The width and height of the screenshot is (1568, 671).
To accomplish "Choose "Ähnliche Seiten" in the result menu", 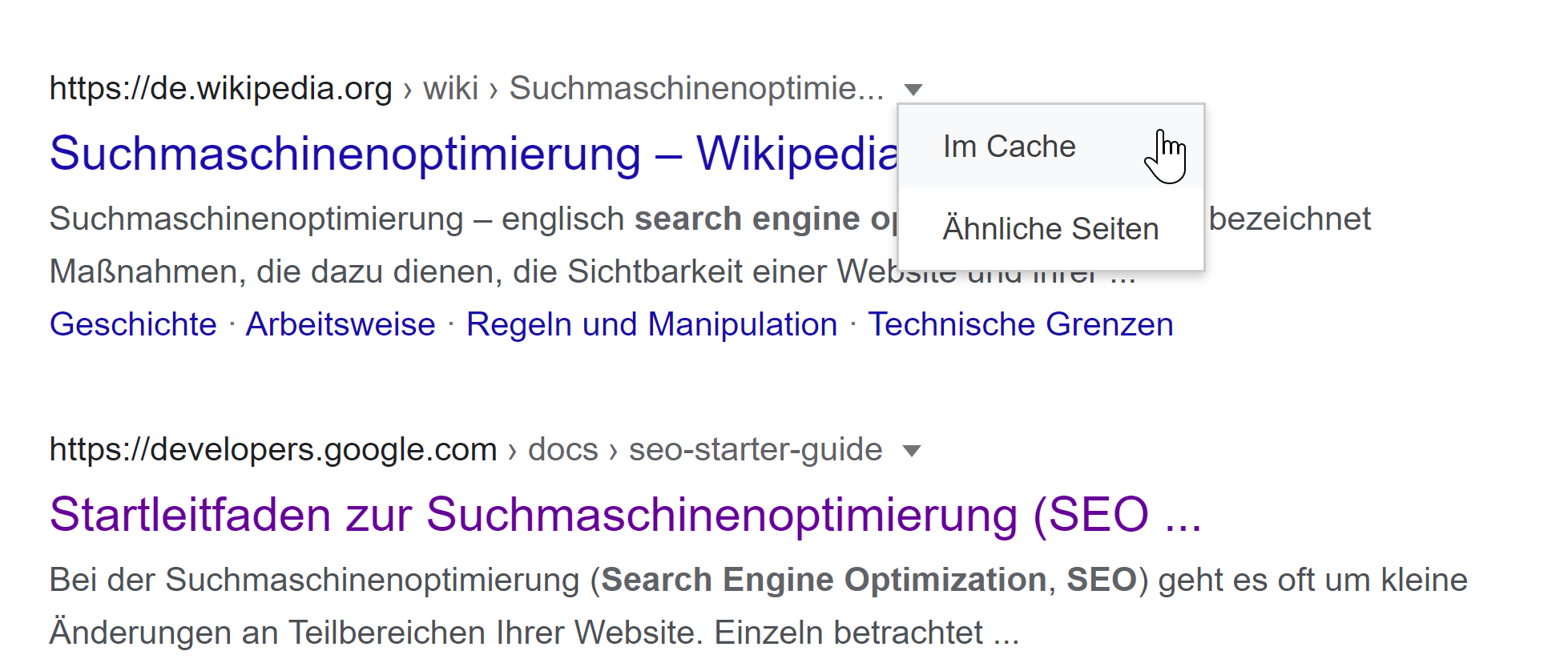I will [x=1050, y=229].
